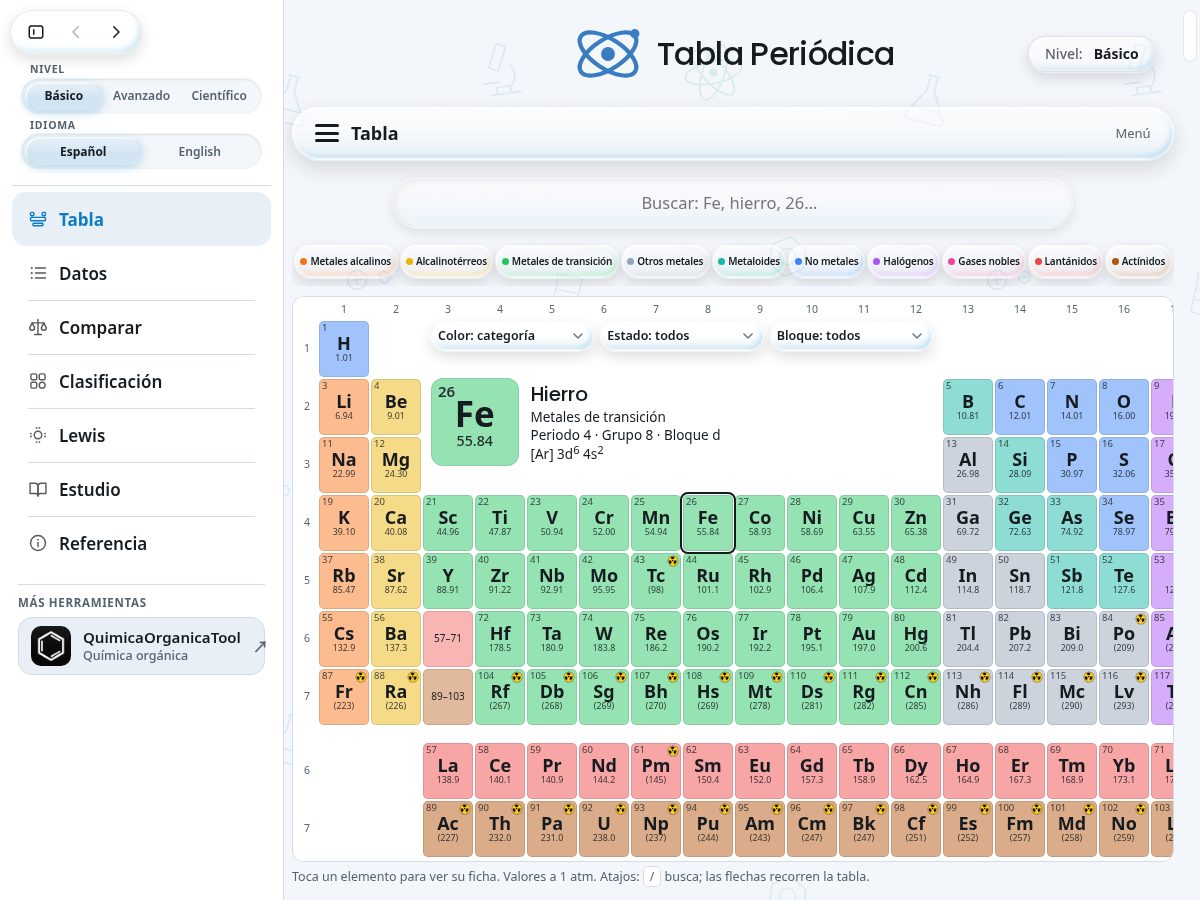
Task: Open the Tabla view
Action: (x=141, y=219)
